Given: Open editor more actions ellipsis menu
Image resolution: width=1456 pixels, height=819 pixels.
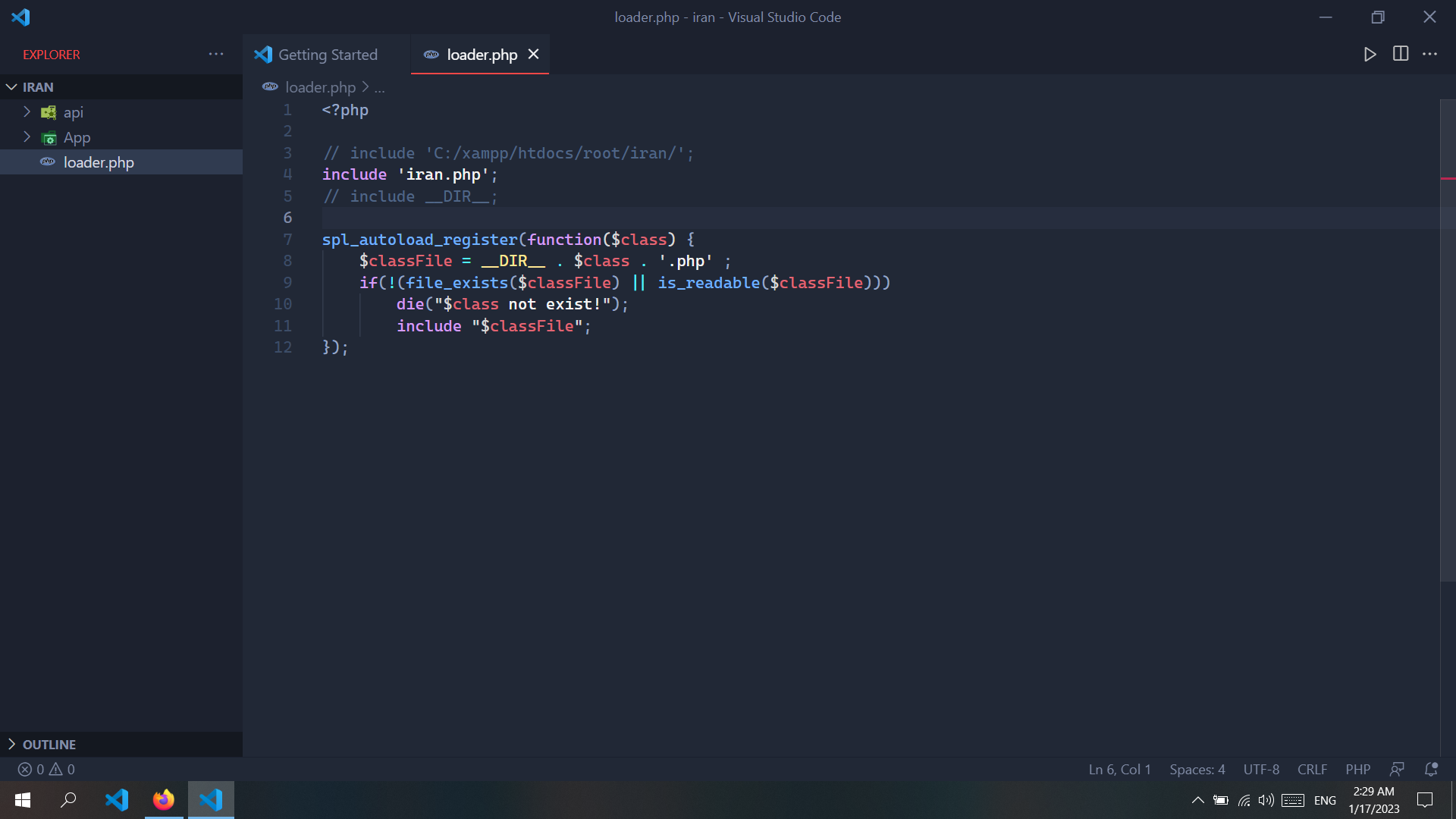Looking at the screenshot, I should click(1429, 54).
